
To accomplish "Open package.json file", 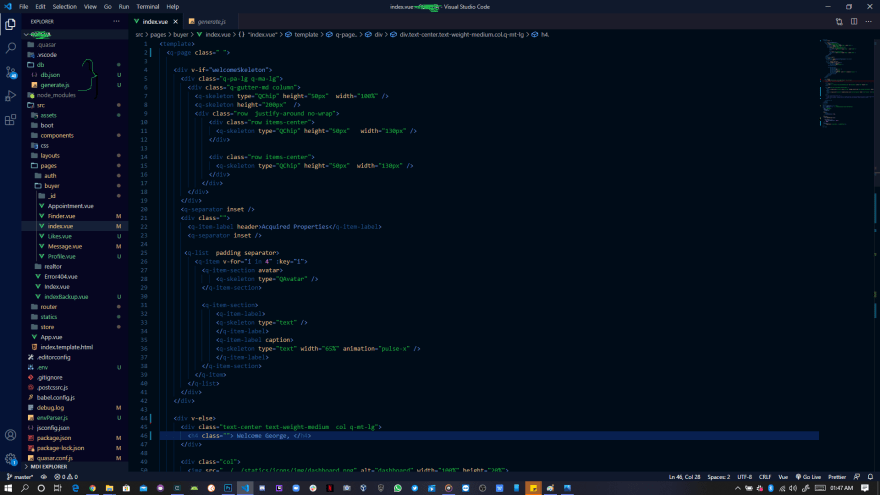I will click(75, 438).
